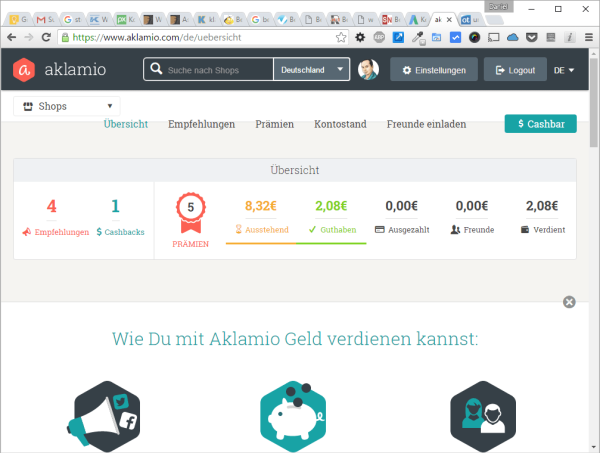Click the 4 Empfehlungen counter
The image size is (600, 453).
pyautogui.click(x=52, y=206)
